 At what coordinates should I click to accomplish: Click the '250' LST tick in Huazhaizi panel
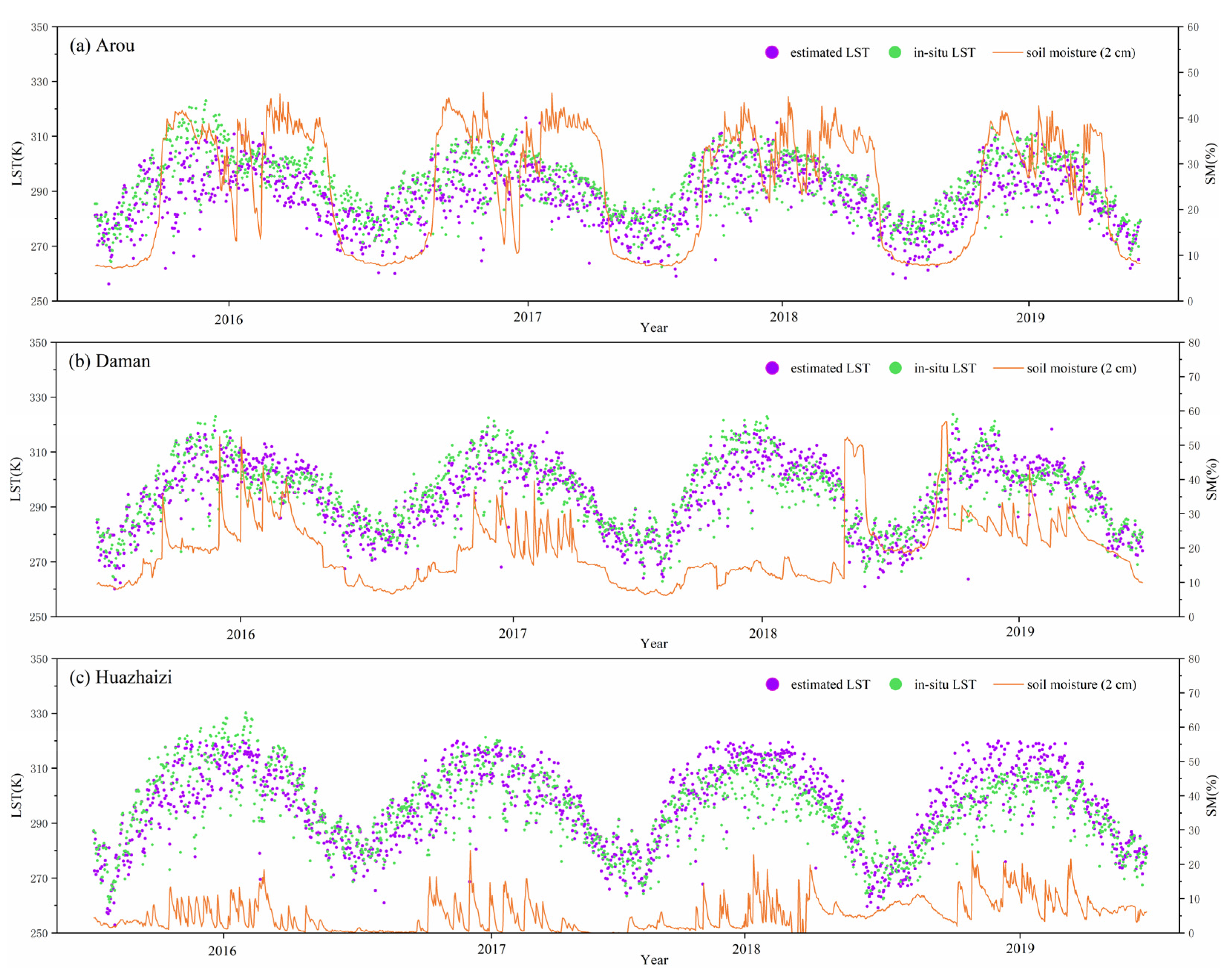click(x=39, y=933)
